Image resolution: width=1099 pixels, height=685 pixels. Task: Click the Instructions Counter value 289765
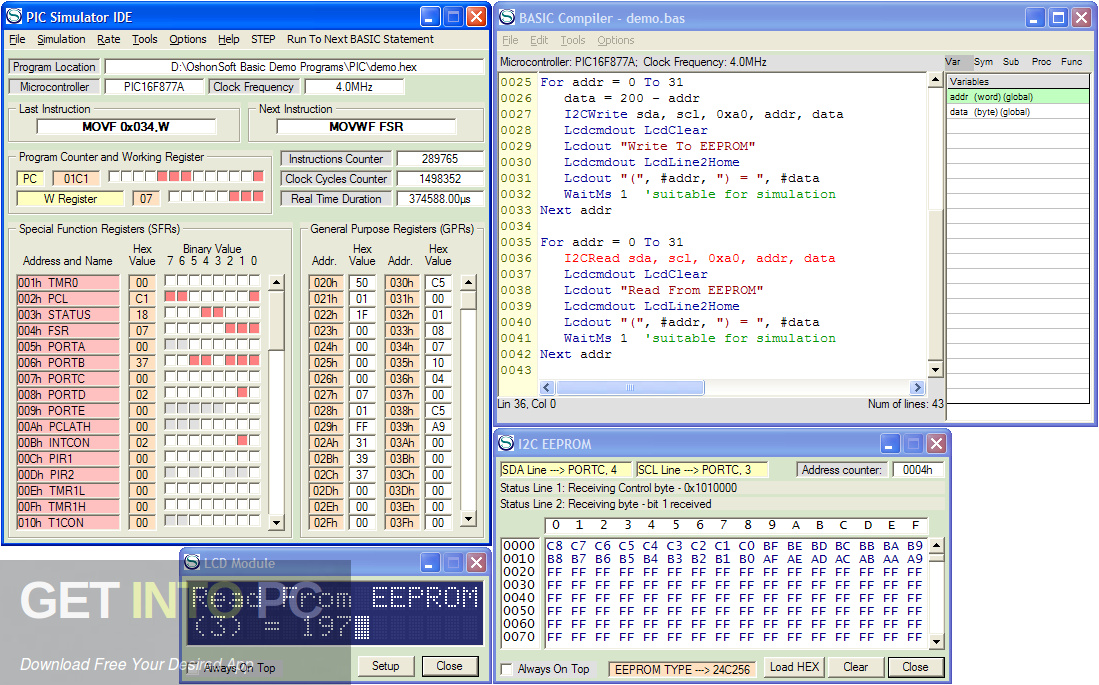pyautogui.click(x=439, y=159)
